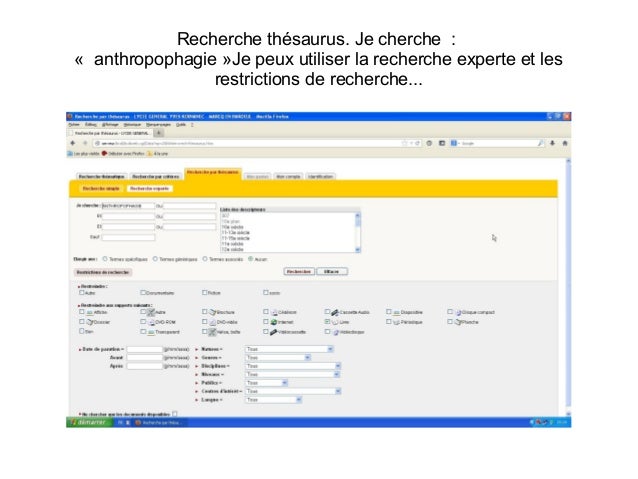Select the Termes génériques radio button
The height and width of the screenshot is (479, 638).
pyautogui.click(x=155, y=259)
